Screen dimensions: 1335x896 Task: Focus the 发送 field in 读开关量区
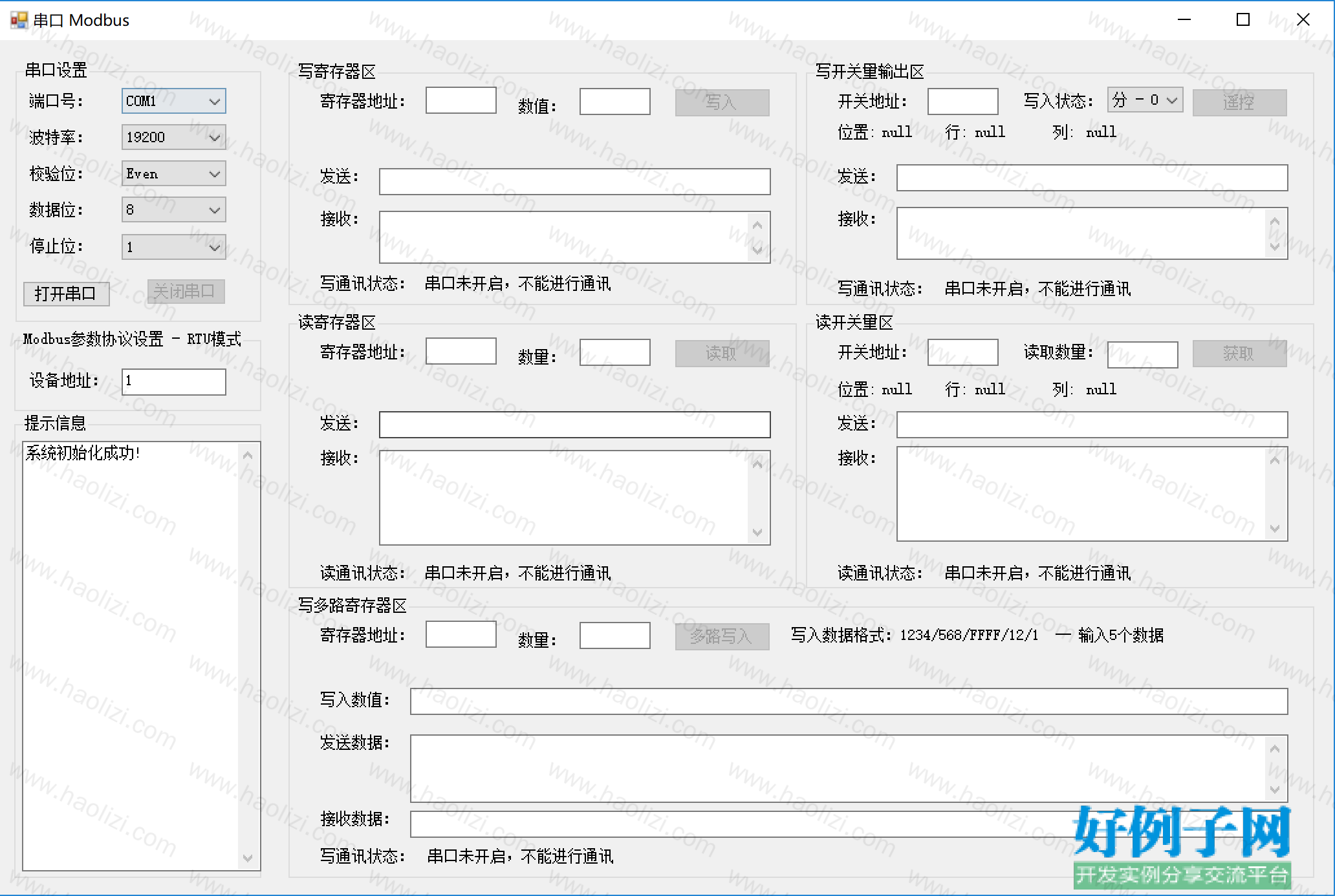point(1092,425)
